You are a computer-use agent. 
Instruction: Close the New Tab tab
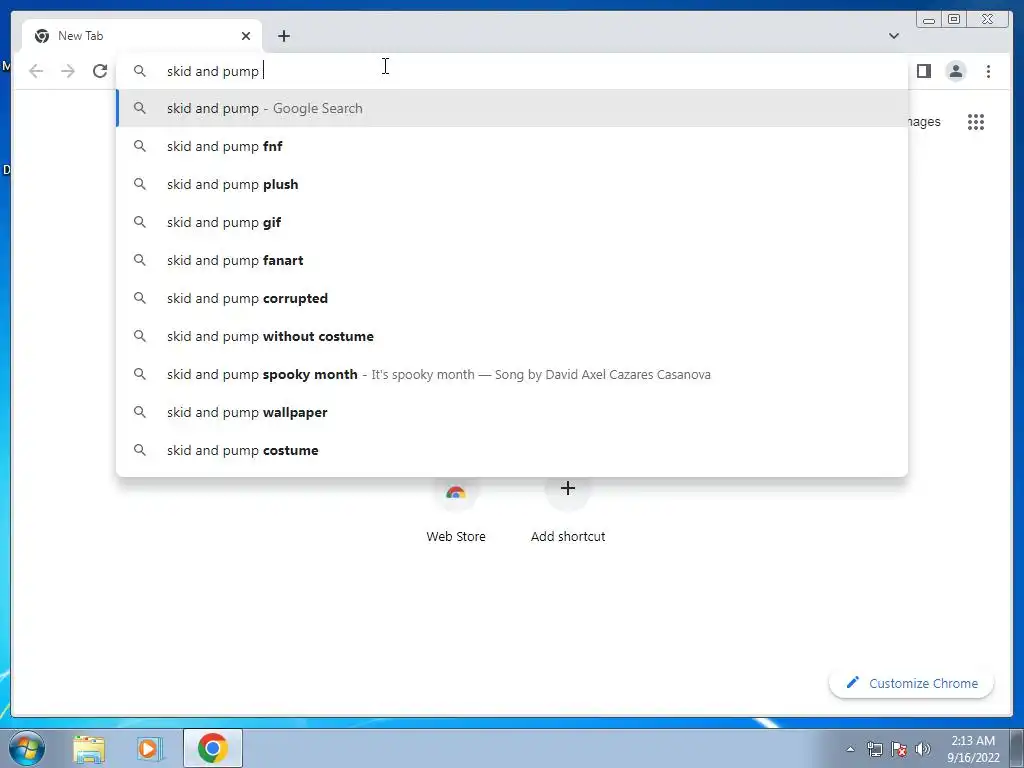pyautogui.click(x=246, y=36)
